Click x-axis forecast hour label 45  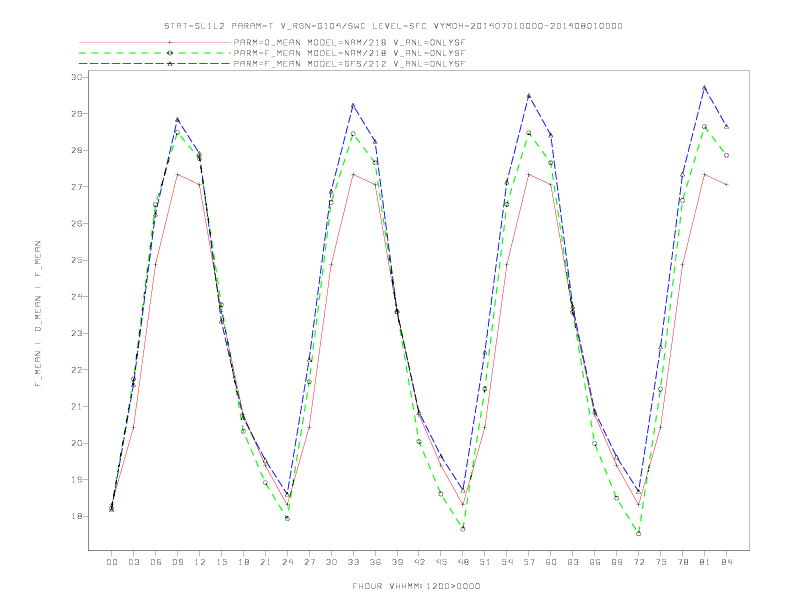pos(441,562)
